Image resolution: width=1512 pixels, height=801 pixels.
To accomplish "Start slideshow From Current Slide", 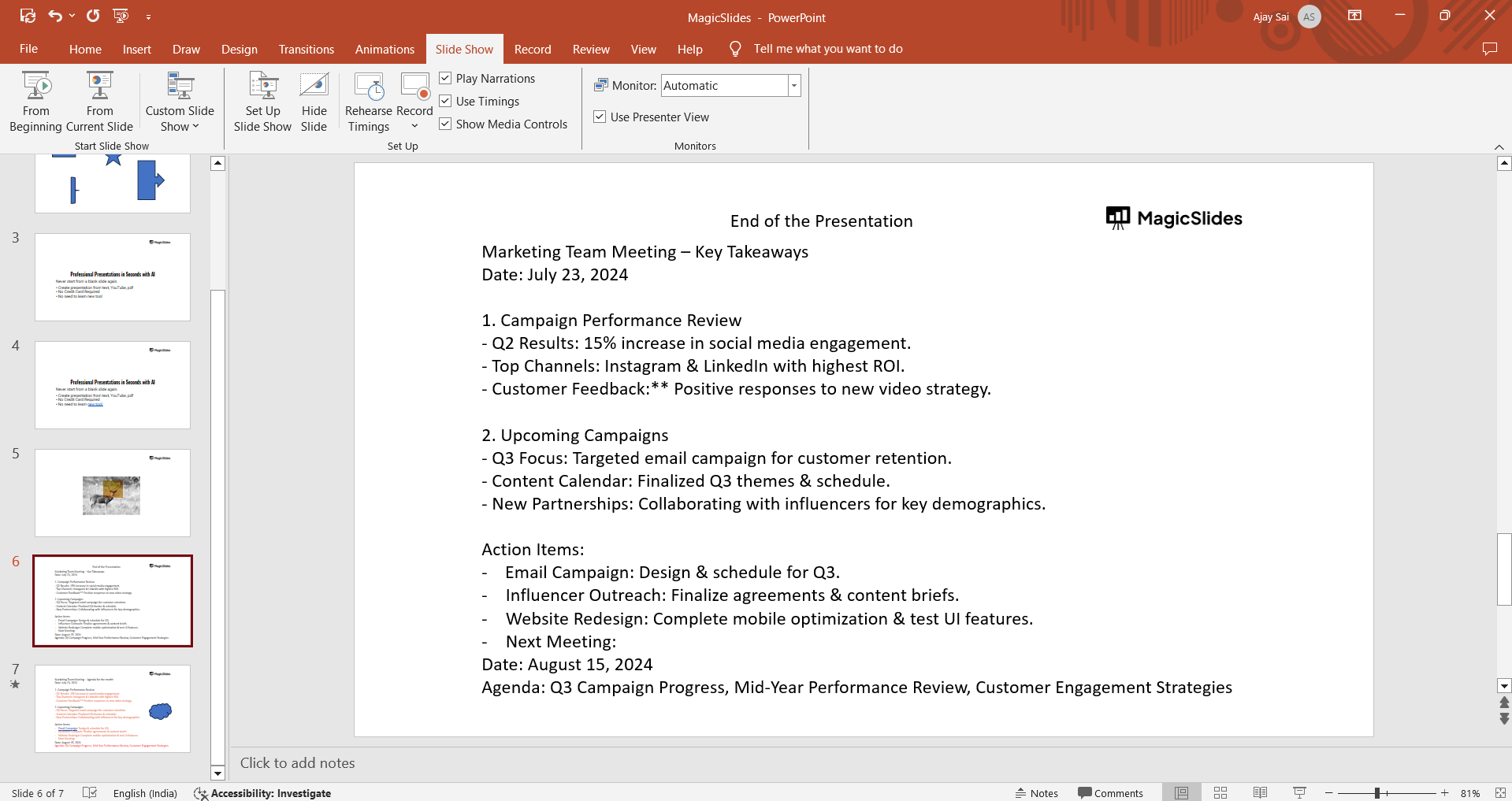I will 99,102.
